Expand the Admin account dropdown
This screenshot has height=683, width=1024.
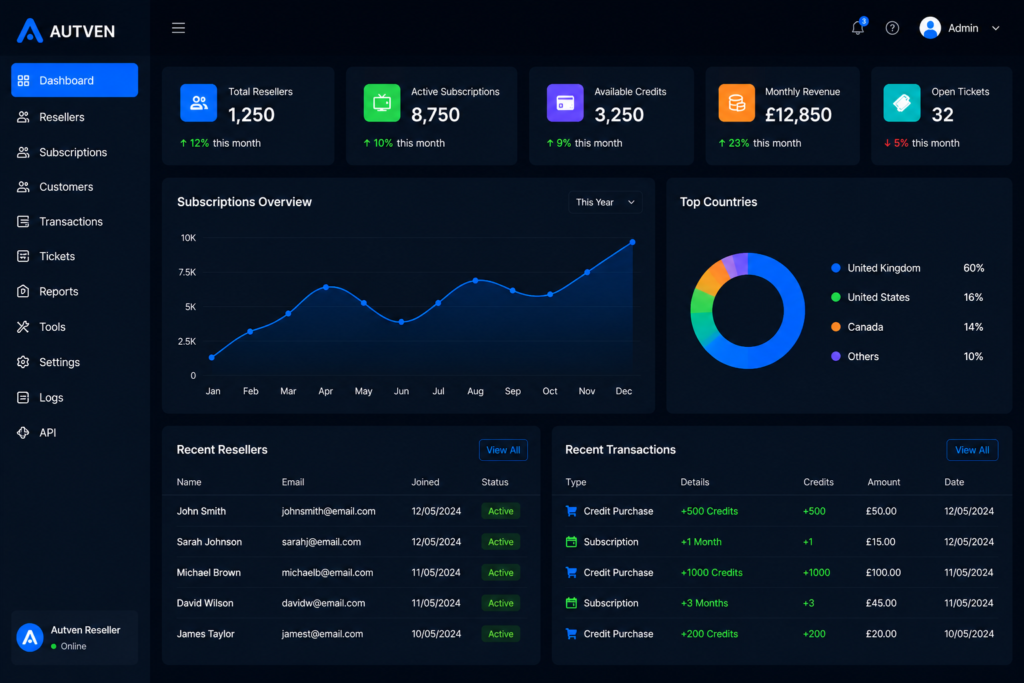point(959,28)
